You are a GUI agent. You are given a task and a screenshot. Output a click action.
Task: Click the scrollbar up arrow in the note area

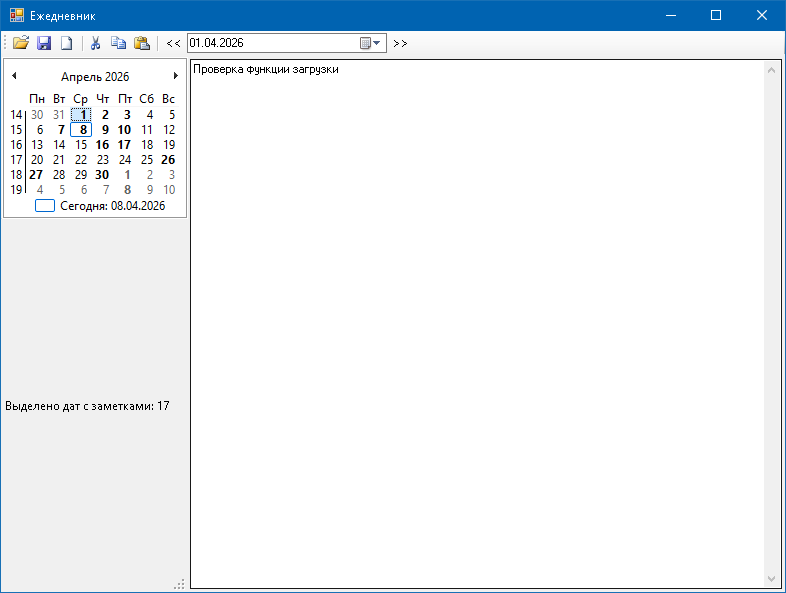[x=771, y=70]
